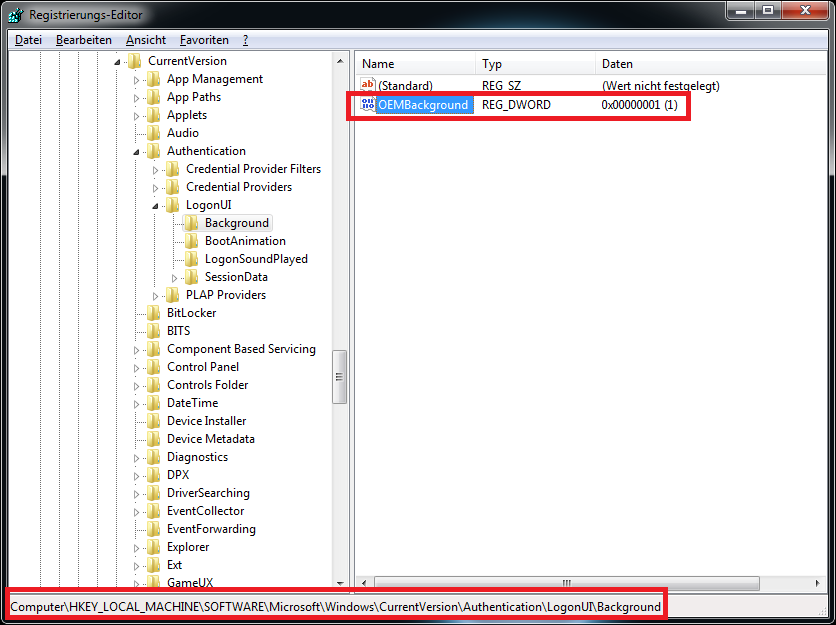Click the DateTime folder icon
Image resolution: width=836 pixels, height=625 pixels.
click(154, 403)
